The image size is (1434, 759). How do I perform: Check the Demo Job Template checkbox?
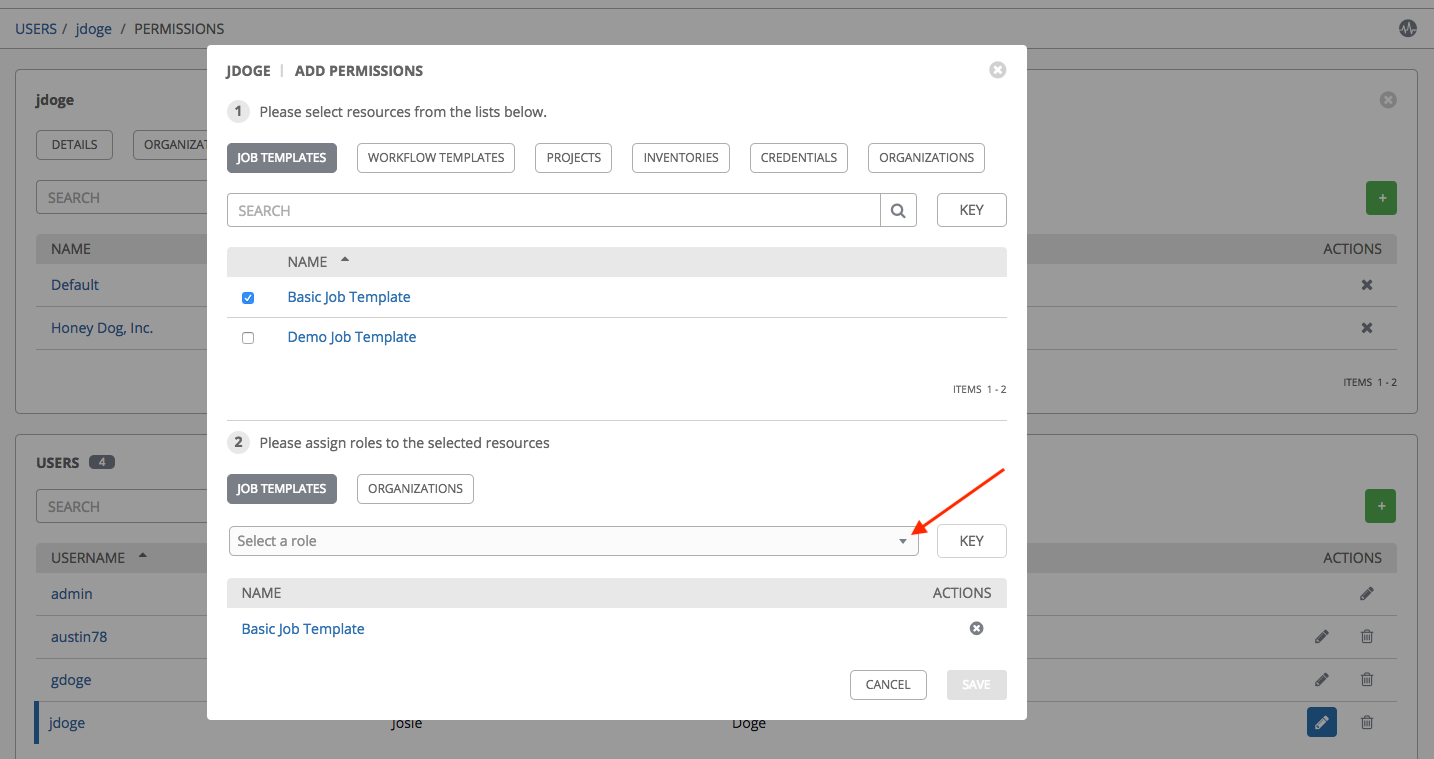click(x=248, y=338)
